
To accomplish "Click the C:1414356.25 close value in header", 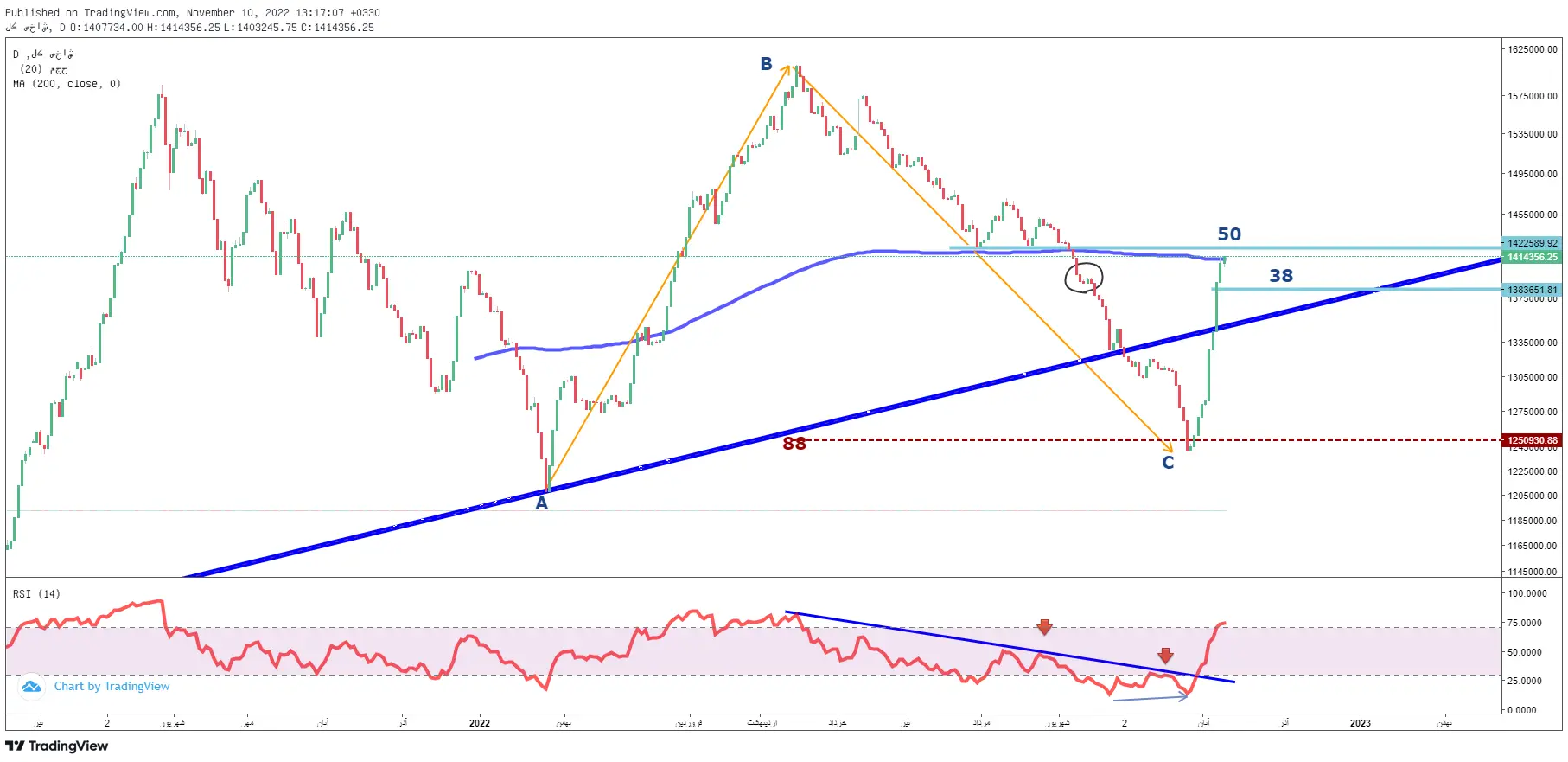I will click(338, 28).
